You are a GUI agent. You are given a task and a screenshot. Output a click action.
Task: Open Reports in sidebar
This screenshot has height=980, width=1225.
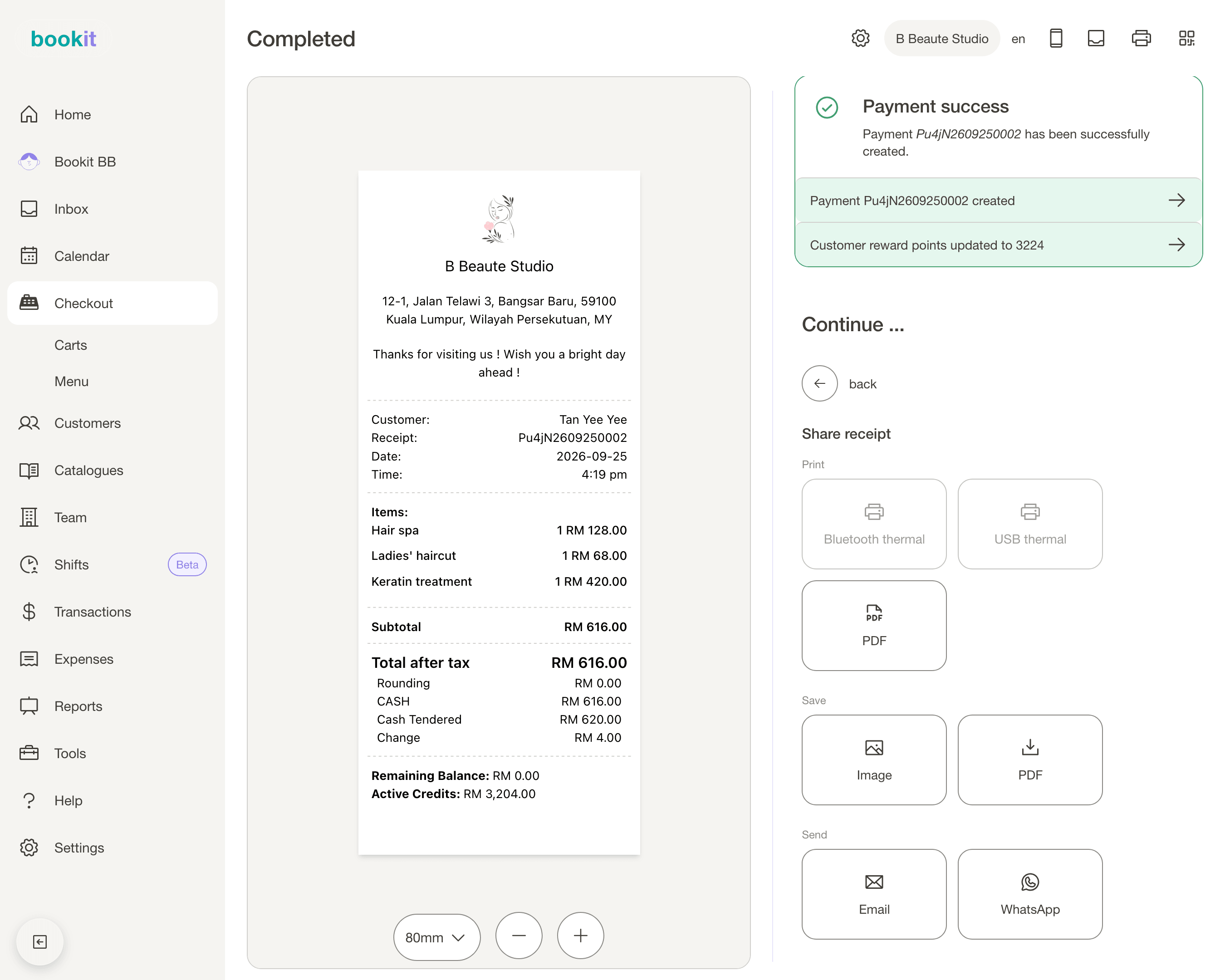[x=113, y=706]
